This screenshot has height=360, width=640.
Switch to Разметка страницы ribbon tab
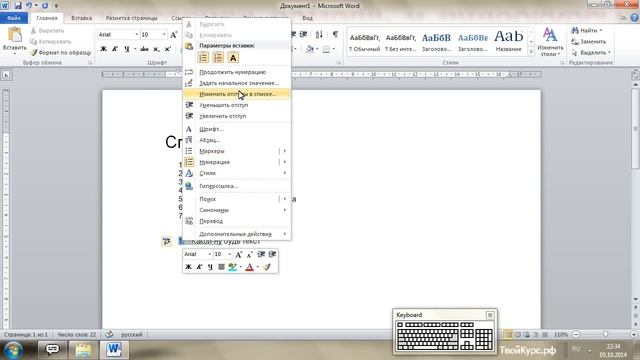(x=131, y=18)
